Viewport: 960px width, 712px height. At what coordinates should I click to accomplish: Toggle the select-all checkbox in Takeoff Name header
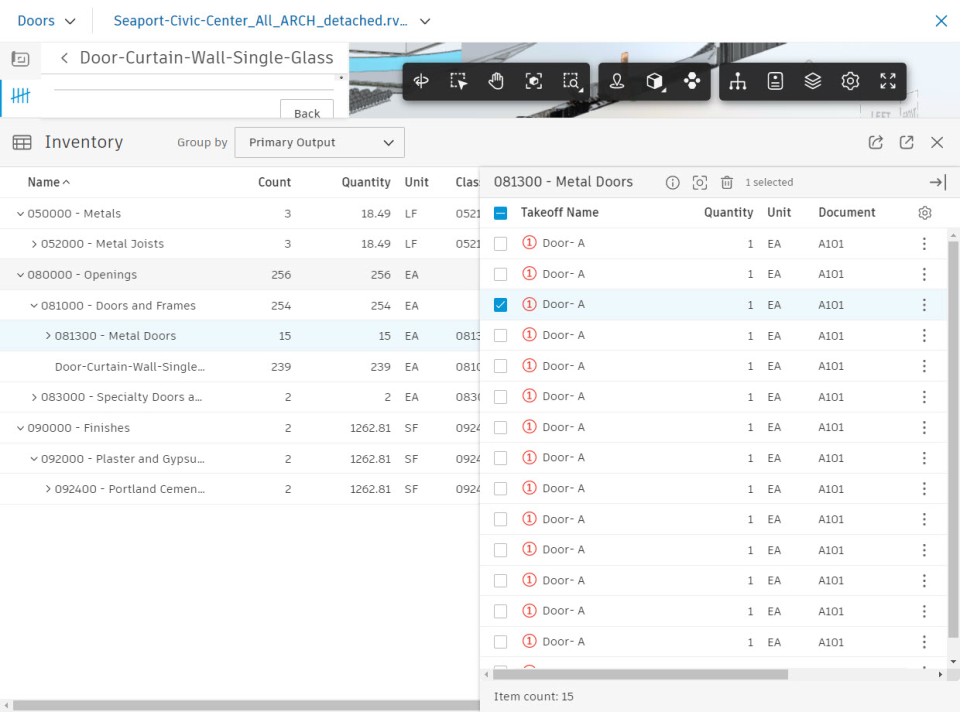coord(500,212)
